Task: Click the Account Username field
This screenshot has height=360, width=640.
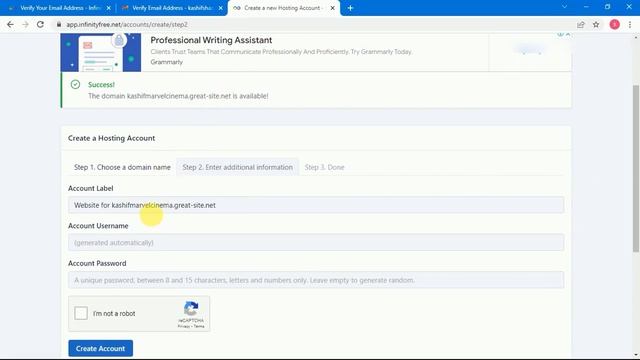Action: point(316,242)
